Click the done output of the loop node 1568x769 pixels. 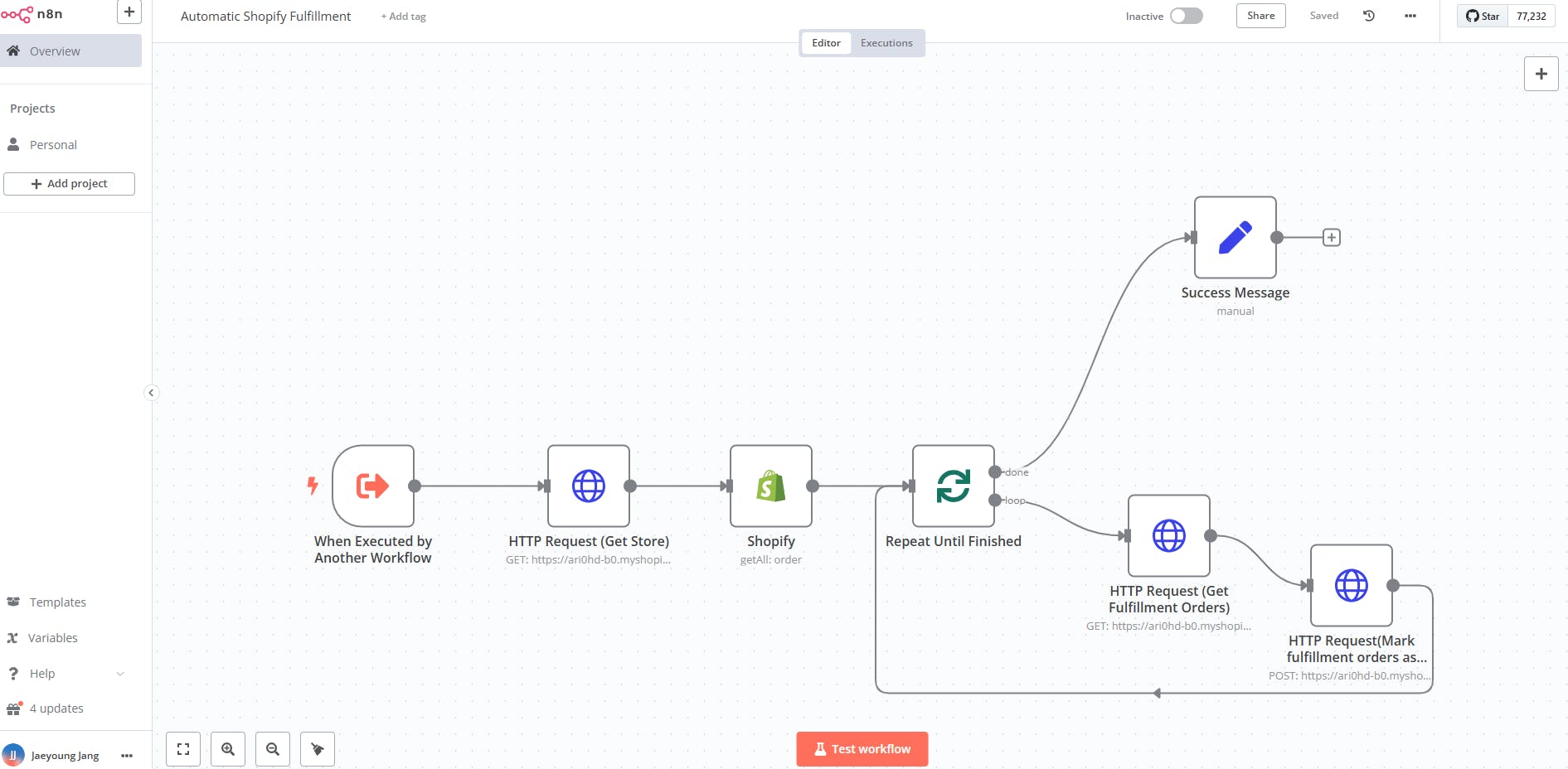click(x=995, y=472)
